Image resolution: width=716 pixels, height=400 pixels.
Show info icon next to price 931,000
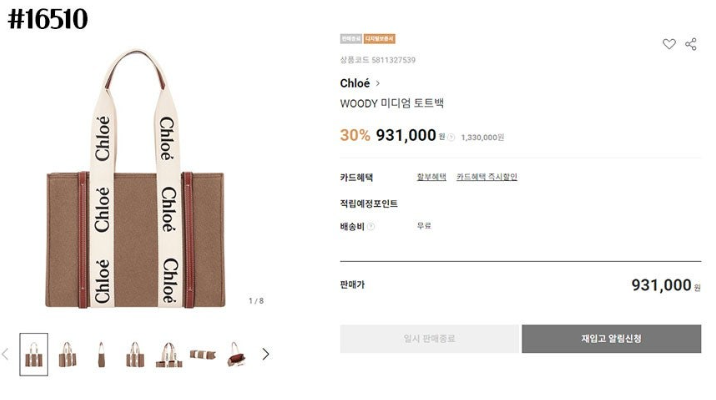[x=451, y=137]
